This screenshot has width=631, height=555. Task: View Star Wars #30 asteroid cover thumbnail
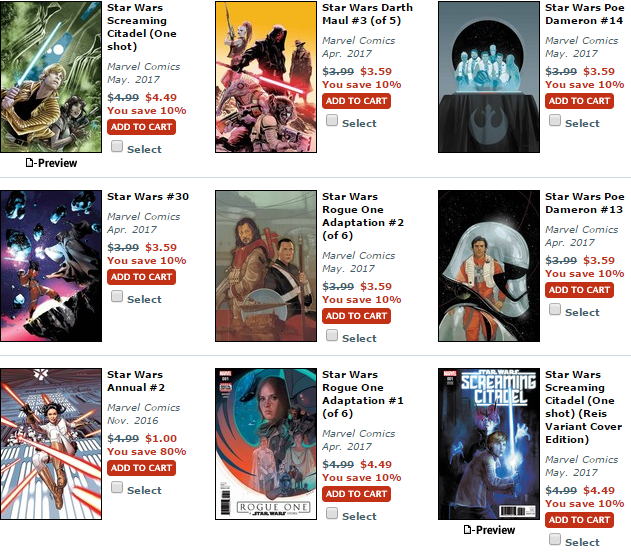pyautogui.click(x=51, y=266)
